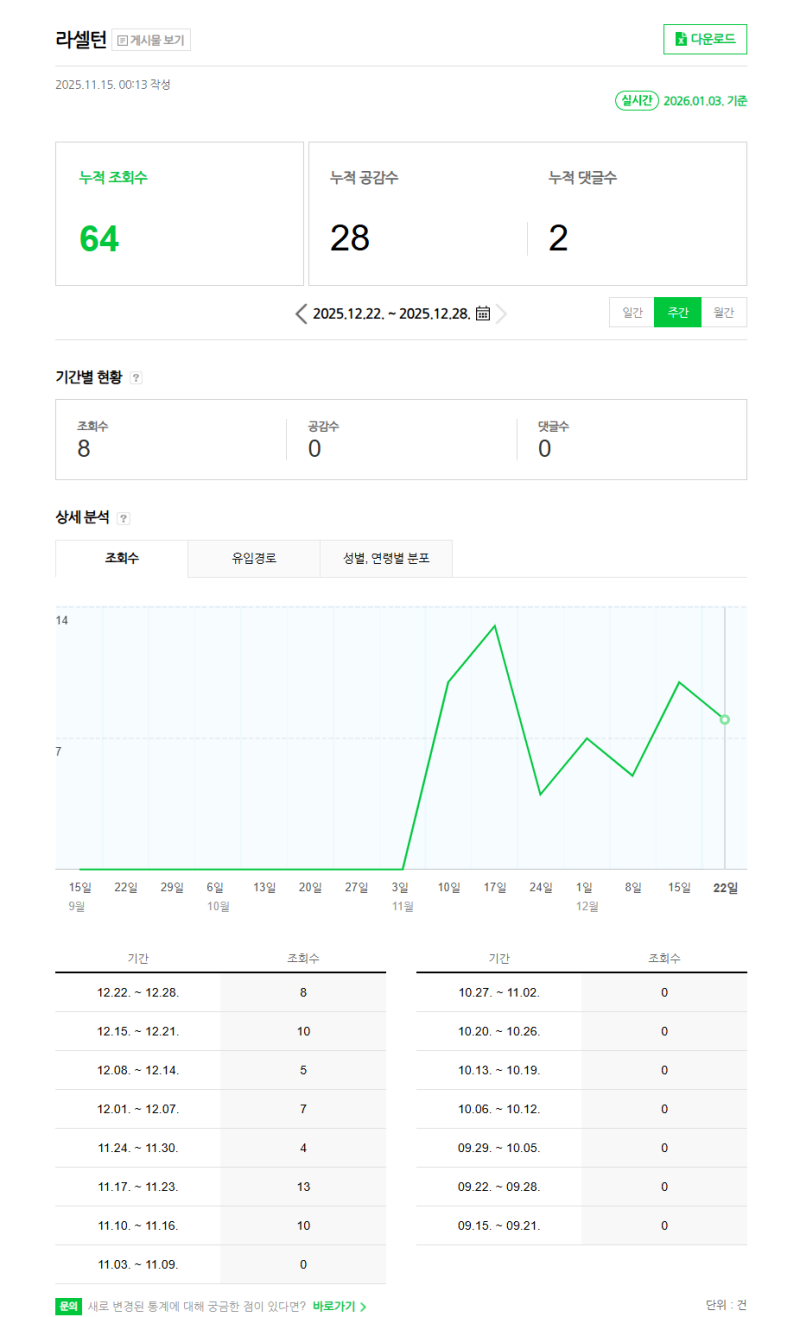Click the 2025.11.15. 00:13 작성 timestamp
This screenshot has width=800, height=1317.
click(x=113, y=85)
